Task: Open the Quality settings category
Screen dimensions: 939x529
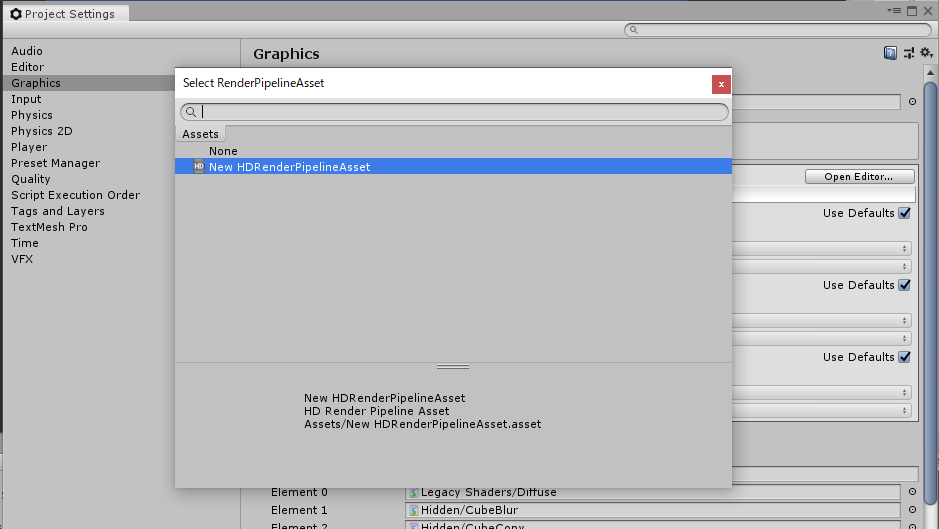Action: (31, 179)
